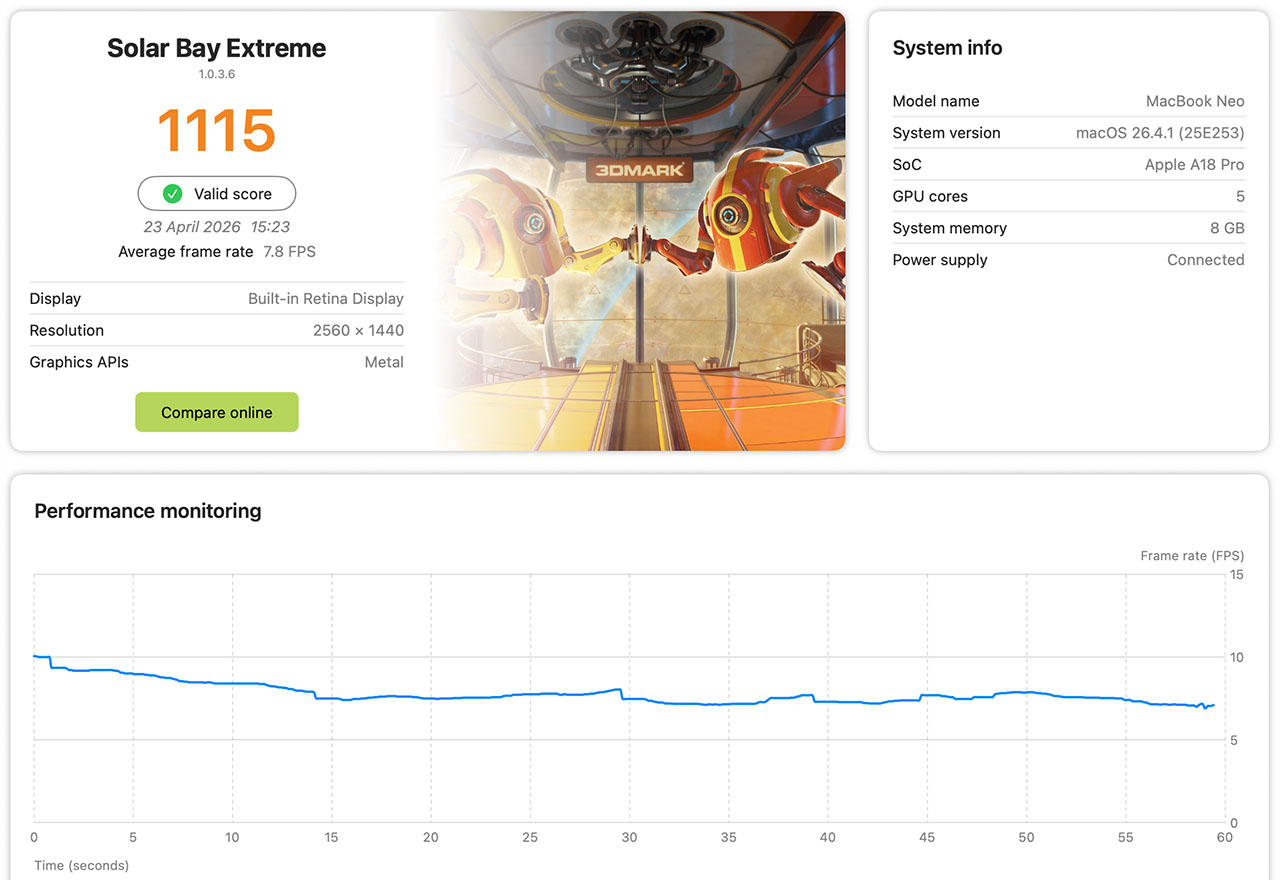Open the System info panel header

click(947, 47)
